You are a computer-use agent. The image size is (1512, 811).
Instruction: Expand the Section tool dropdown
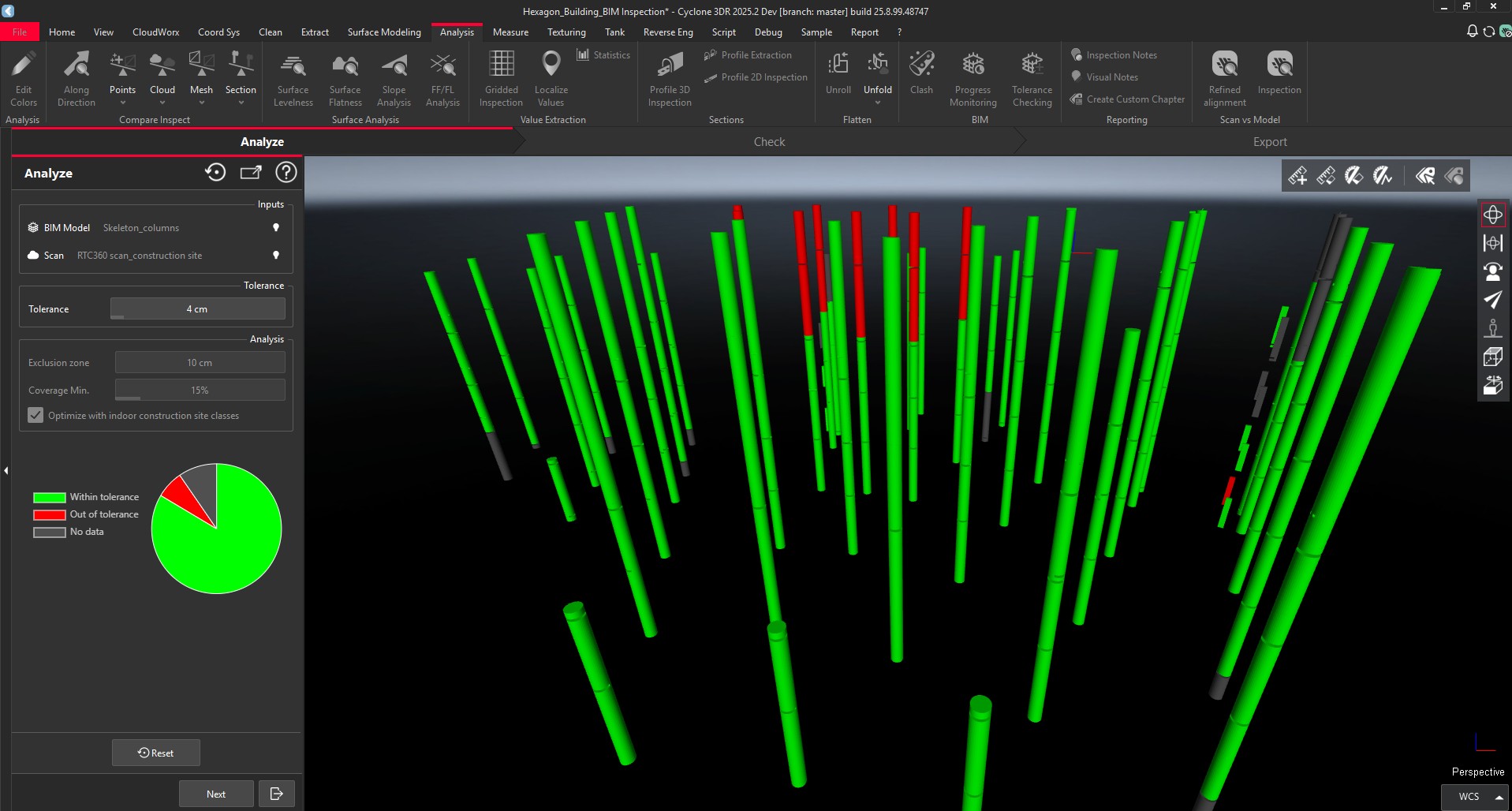click(x=241, y=101)
